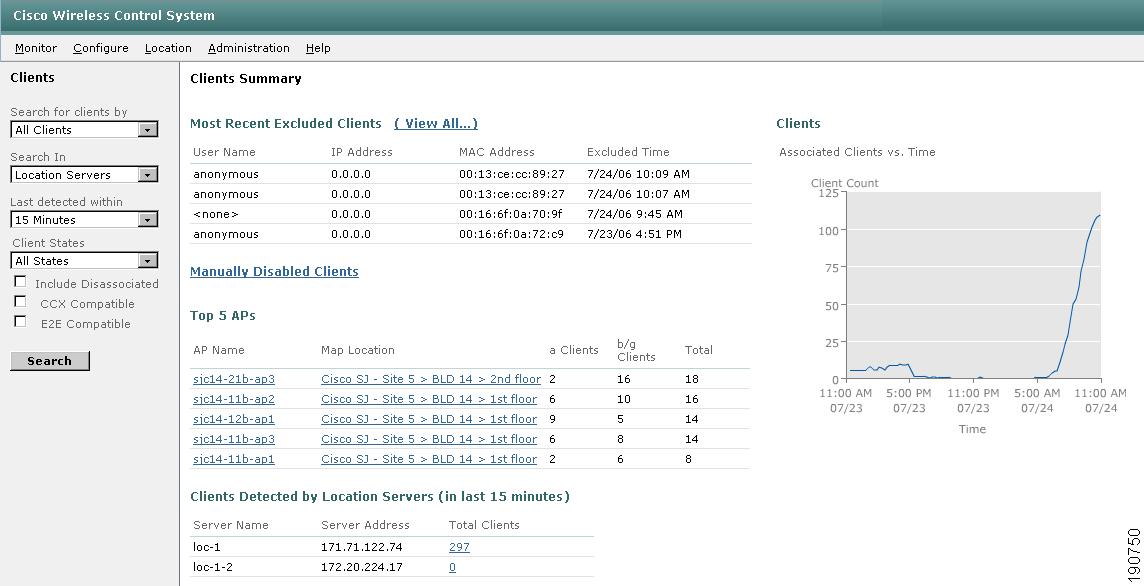Click the Total Clients column header

(x=484, y=525)
